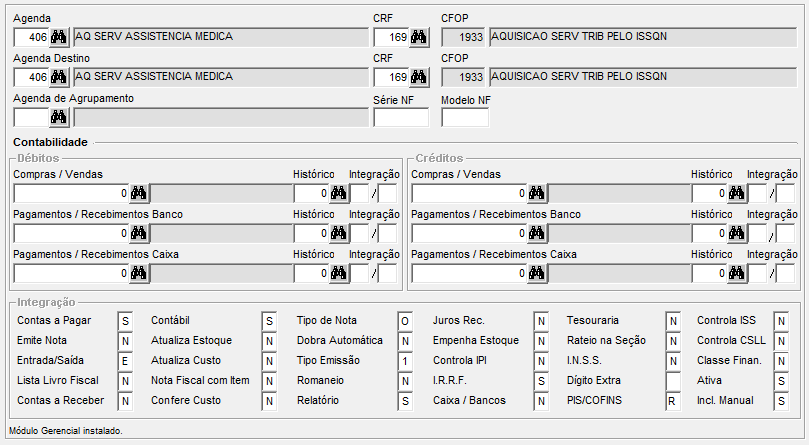Focus the I.R.R.F. flag field

[x=541, y=381]
